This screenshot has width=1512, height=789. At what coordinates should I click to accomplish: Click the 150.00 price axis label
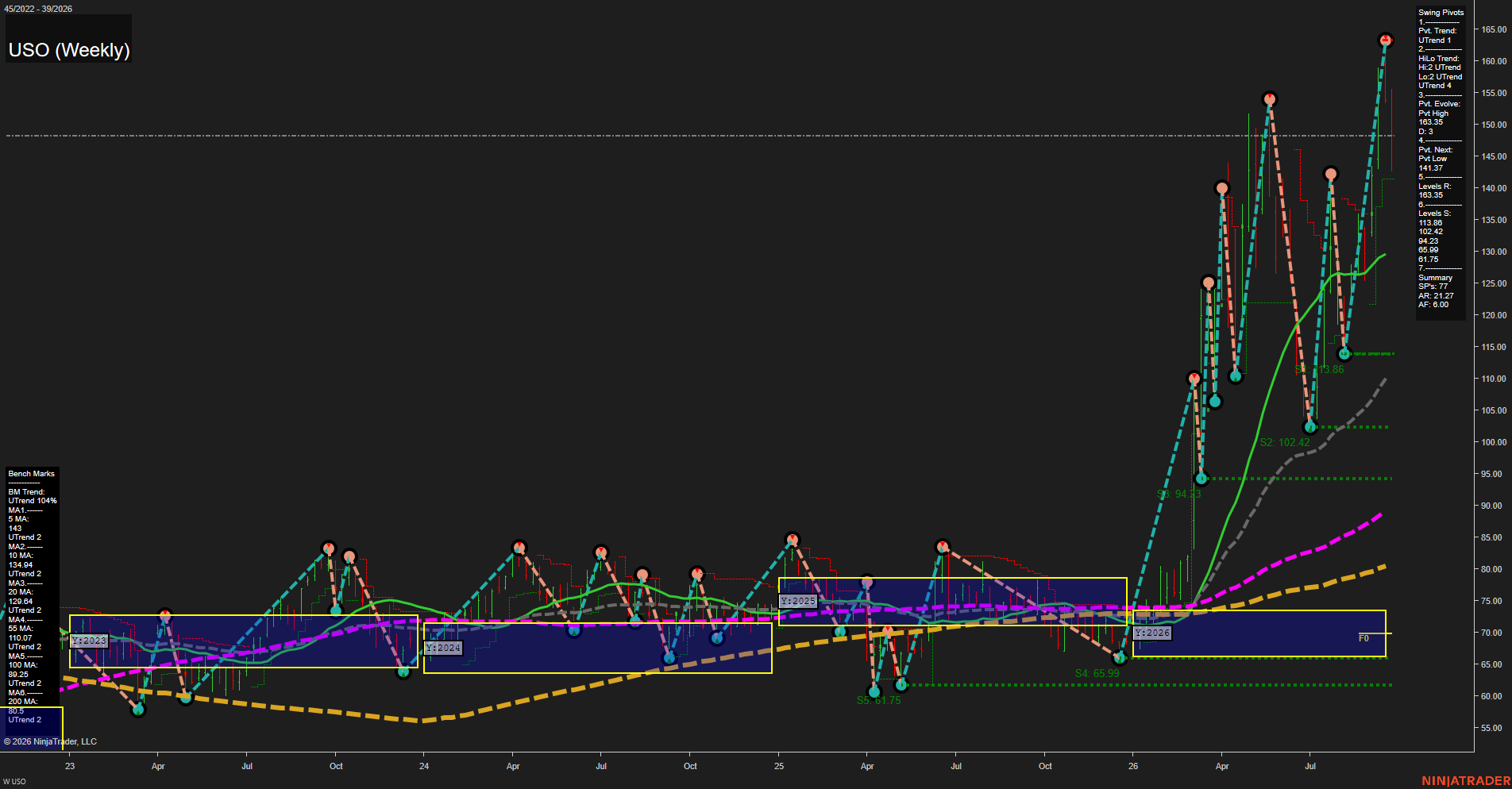coord(1494,125)
